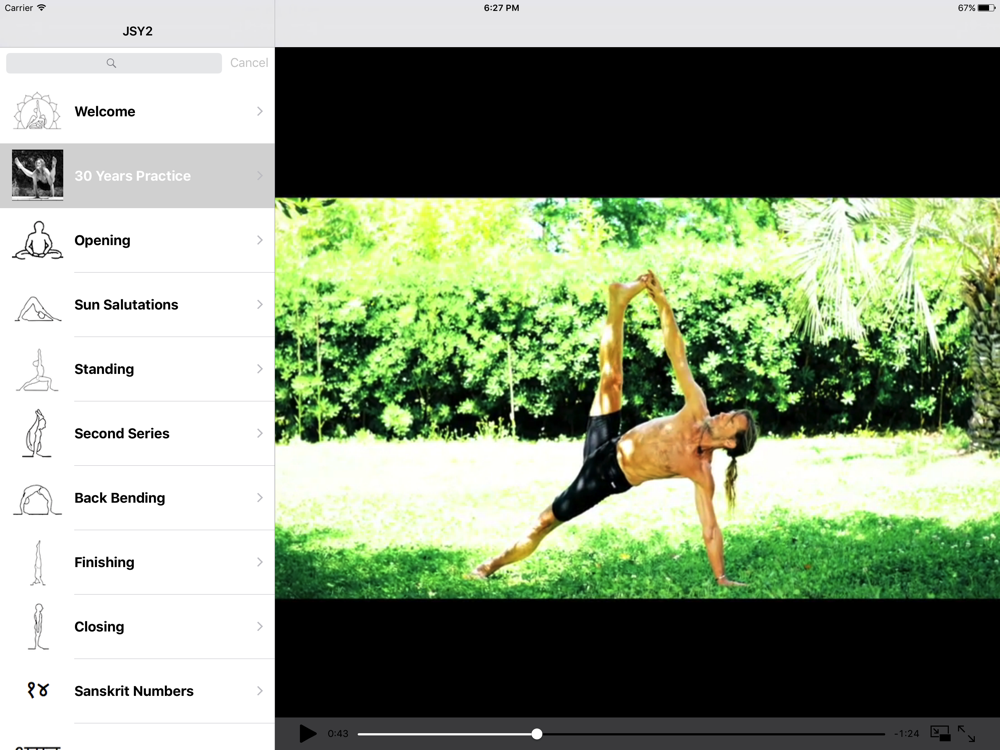Click the unplayed portion of video progress bar
The image size is (1000, 750).
[x=713, y=734]
